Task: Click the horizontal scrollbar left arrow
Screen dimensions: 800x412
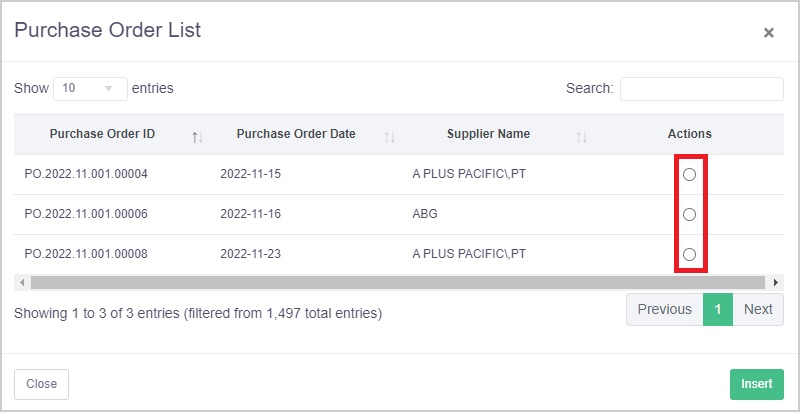Action: [22, 282]
